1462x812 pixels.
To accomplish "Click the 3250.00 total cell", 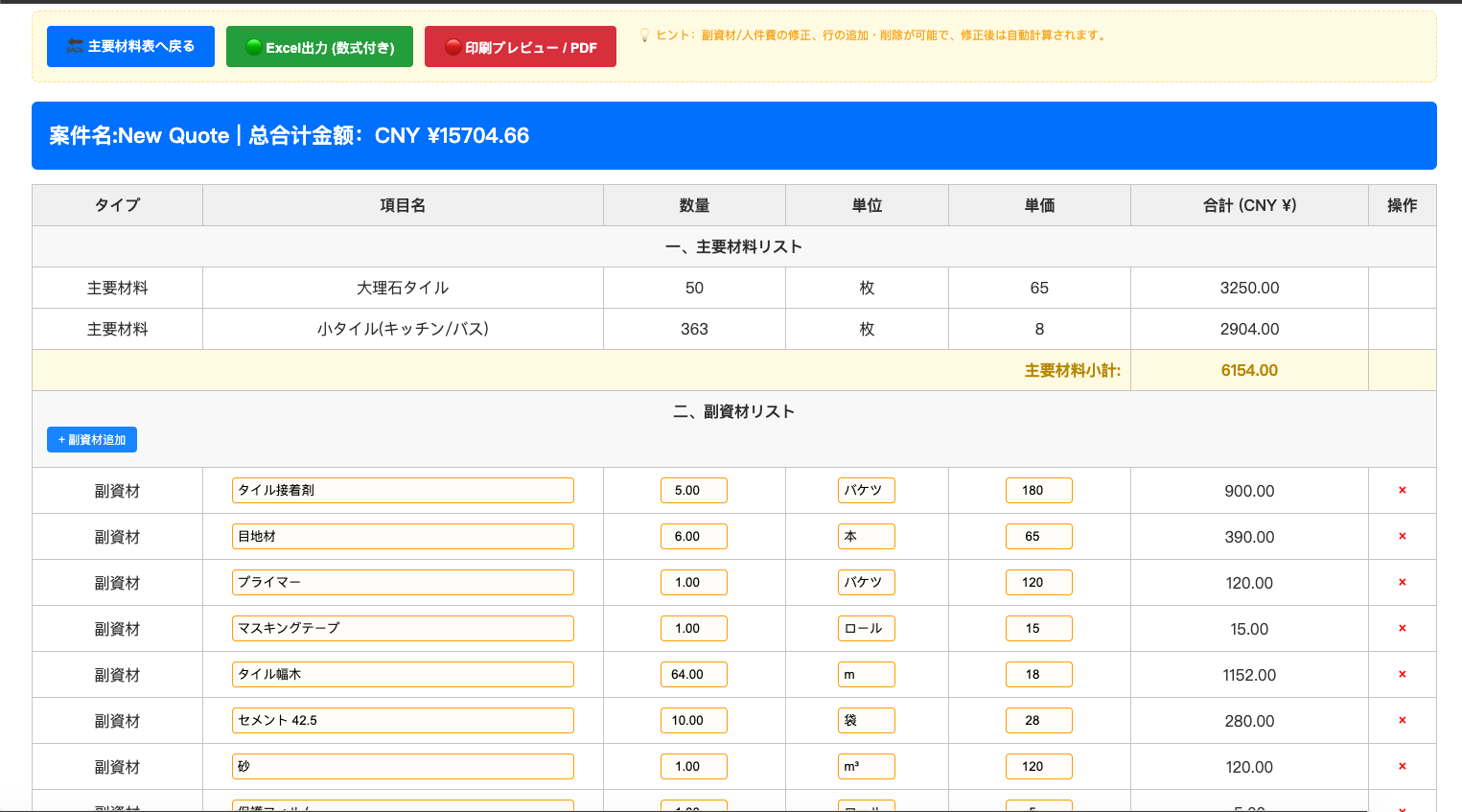I will pos(1249,288).
